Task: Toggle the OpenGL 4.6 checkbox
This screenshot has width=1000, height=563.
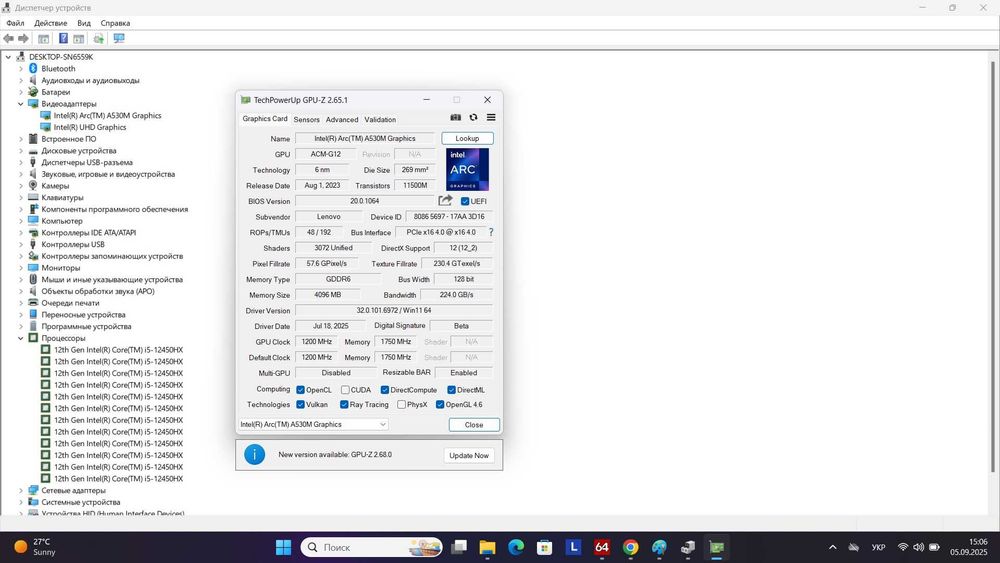Action: pos(439,404)
